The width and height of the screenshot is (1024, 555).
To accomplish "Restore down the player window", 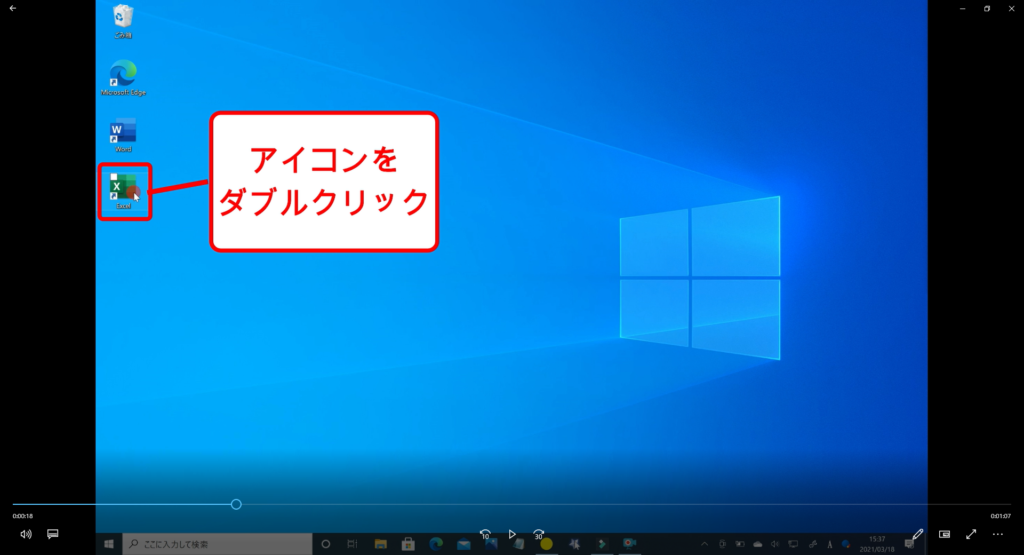I will (x=987, y=8).
